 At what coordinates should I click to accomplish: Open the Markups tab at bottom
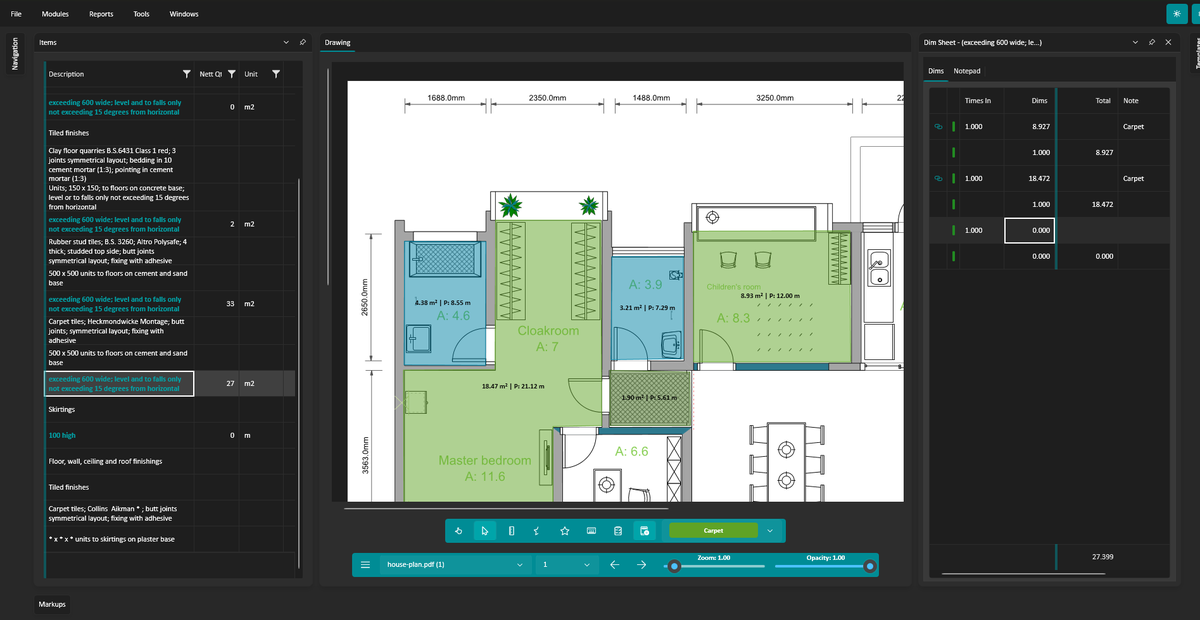[52, 605]
